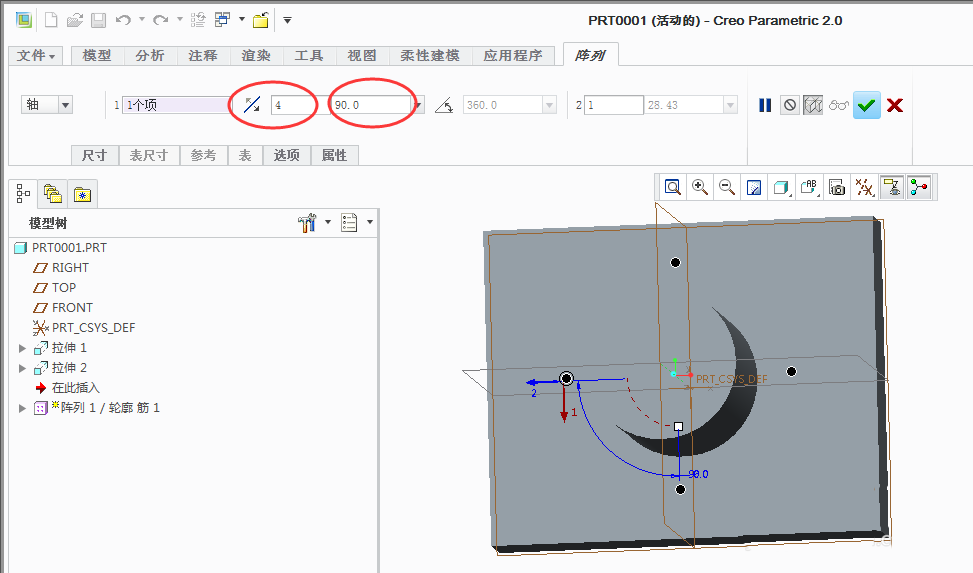Open the 28.43 second direction spacing dropdown
Screen dimensions: 973x573
tap(730, 105)
